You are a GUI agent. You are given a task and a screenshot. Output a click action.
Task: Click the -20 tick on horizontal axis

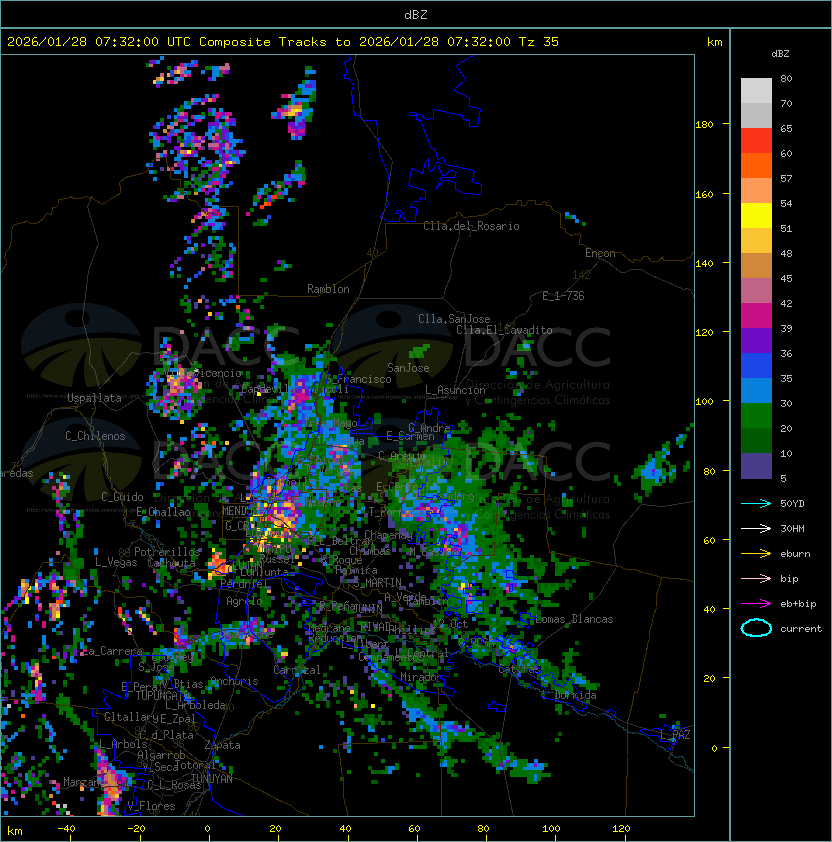click(x=136, y=829)
